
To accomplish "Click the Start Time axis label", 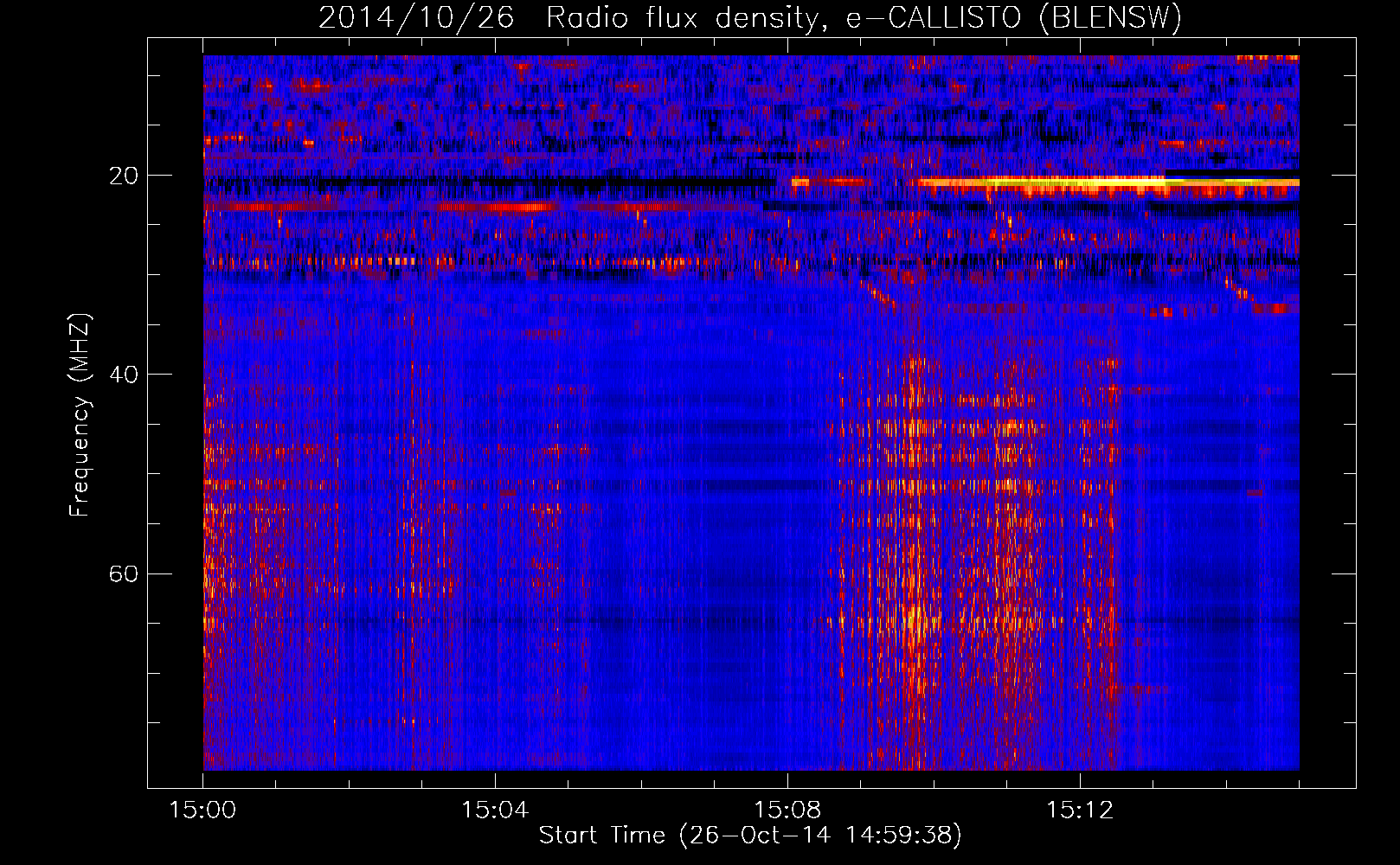I will point(750,836).
